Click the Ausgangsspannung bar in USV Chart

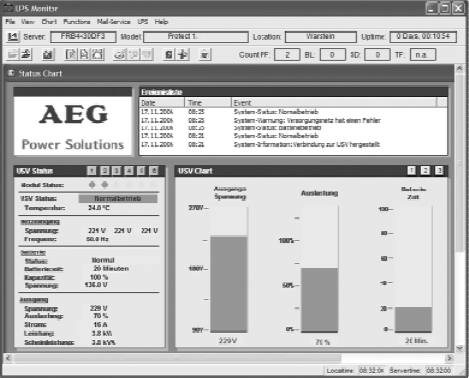pyautogui.click(x=229, y=284)
